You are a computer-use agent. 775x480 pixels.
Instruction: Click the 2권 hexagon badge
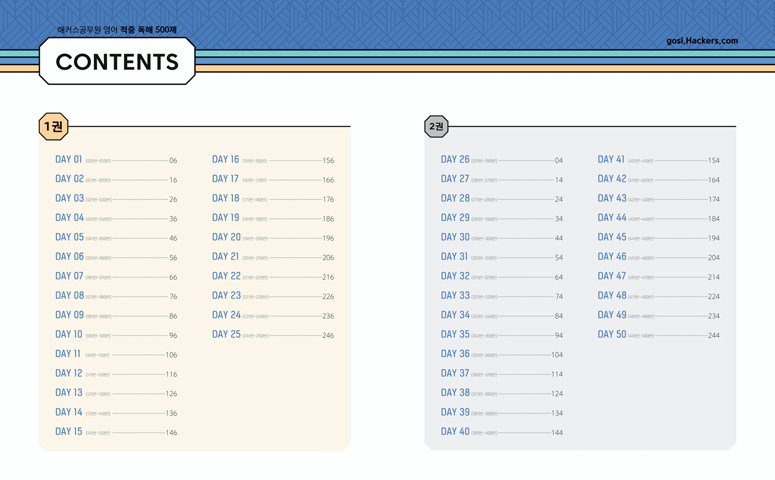pyautogui.click(x=436, y=127)
